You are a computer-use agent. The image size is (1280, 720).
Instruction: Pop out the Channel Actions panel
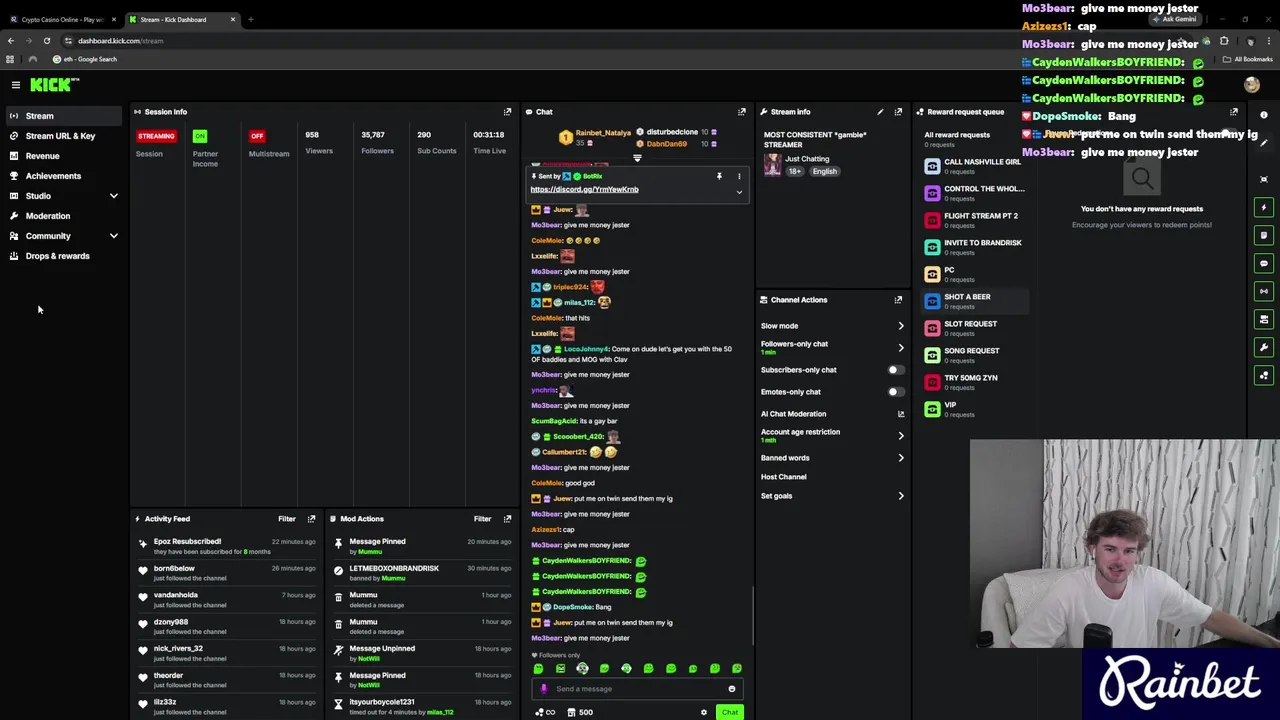point(898,300)
